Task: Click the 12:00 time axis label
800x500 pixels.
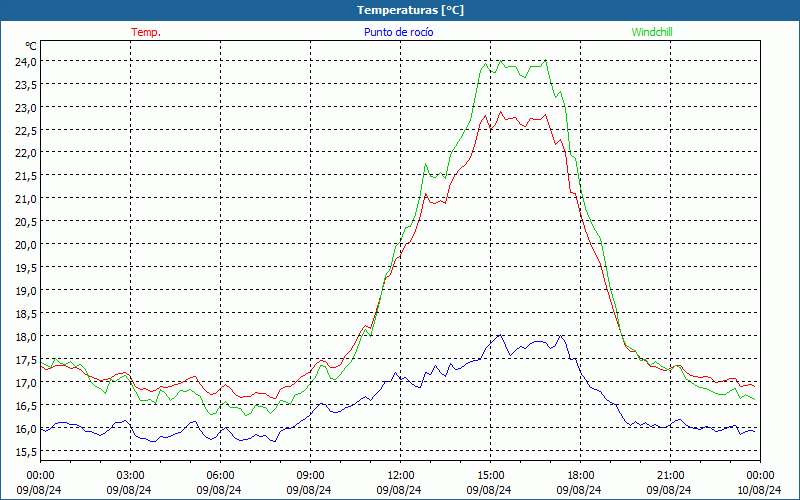Action: pyautogui.click(x=400, y=475)
